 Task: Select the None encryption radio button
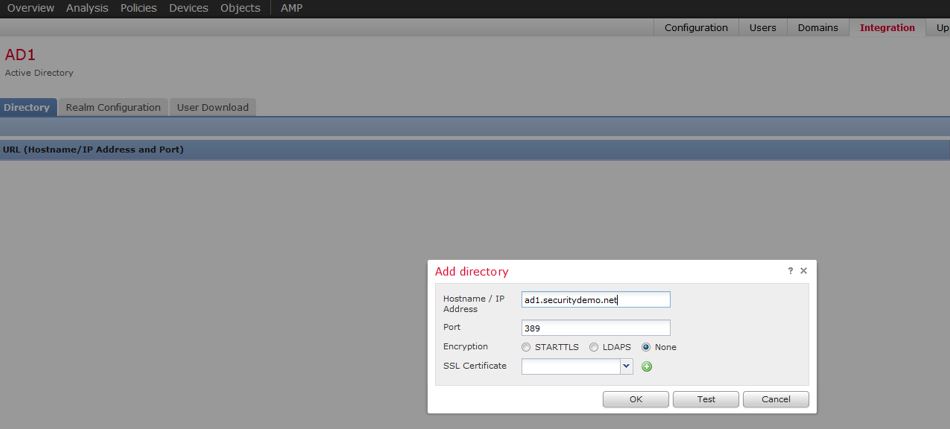pos(646,347)
